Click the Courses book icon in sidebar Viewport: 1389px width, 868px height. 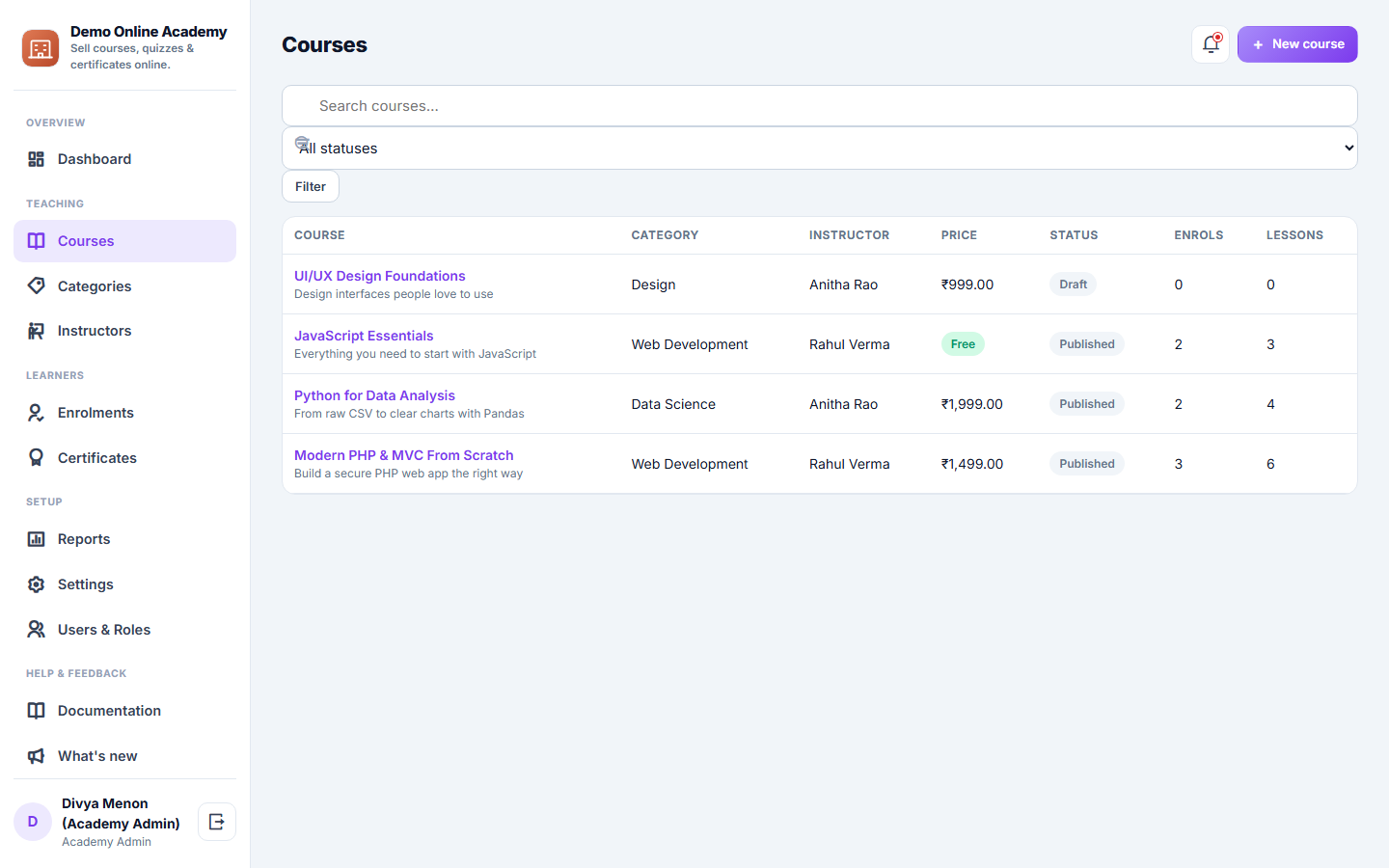[36, 241]
